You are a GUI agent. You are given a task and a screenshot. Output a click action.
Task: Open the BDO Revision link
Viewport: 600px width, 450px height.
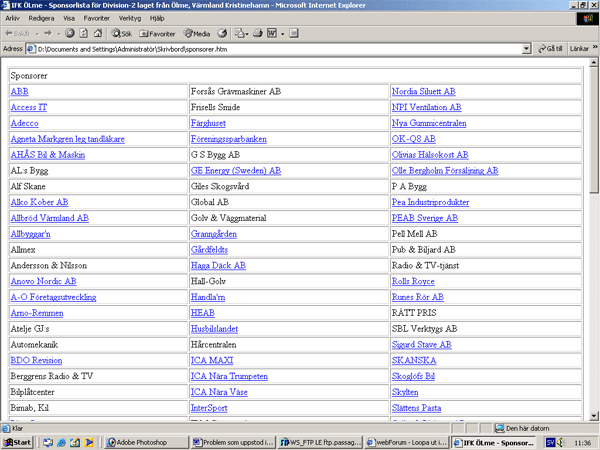pyautogui.click(x=36, y=360)
